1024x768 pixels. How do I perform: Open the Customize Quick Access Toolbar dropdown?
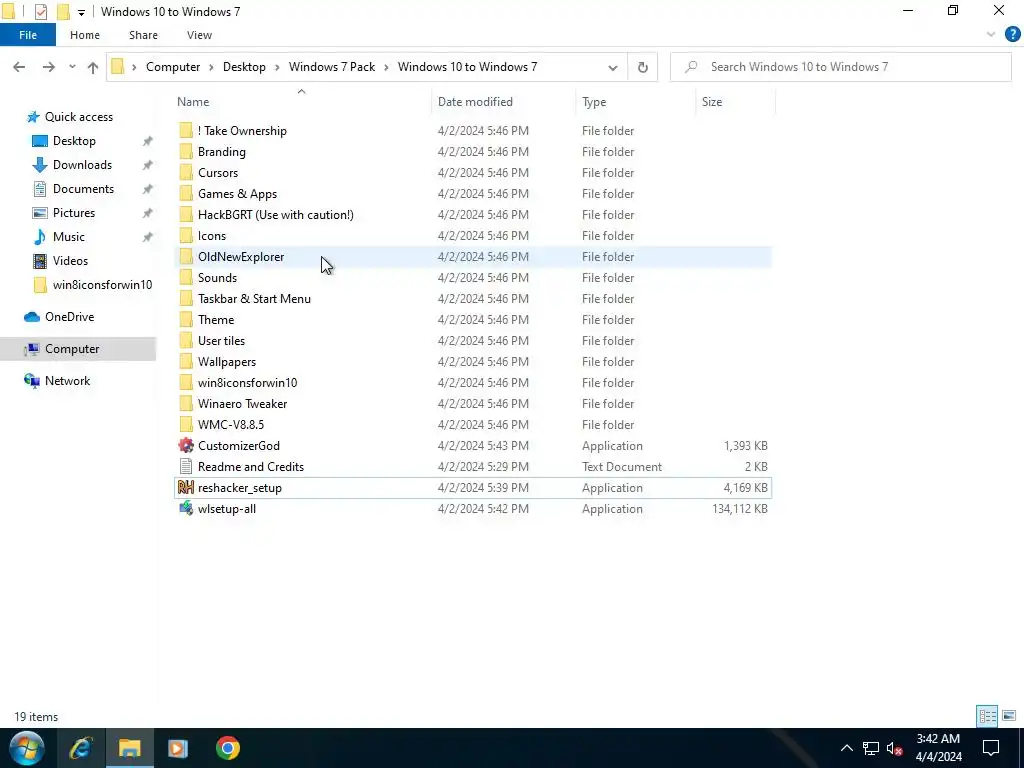tap(81, 12)
